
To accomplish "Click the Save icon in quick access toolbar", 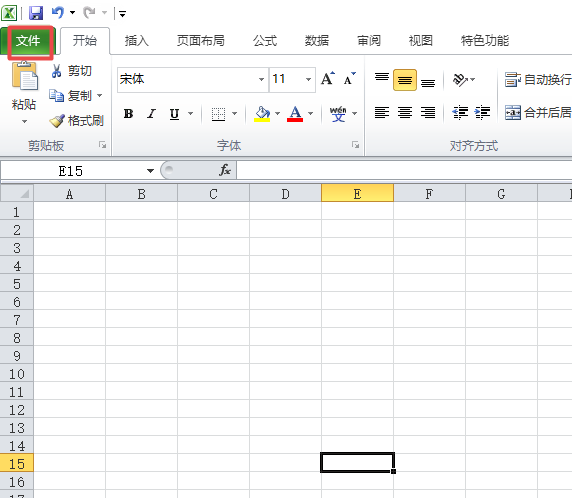I will point(36,14).
